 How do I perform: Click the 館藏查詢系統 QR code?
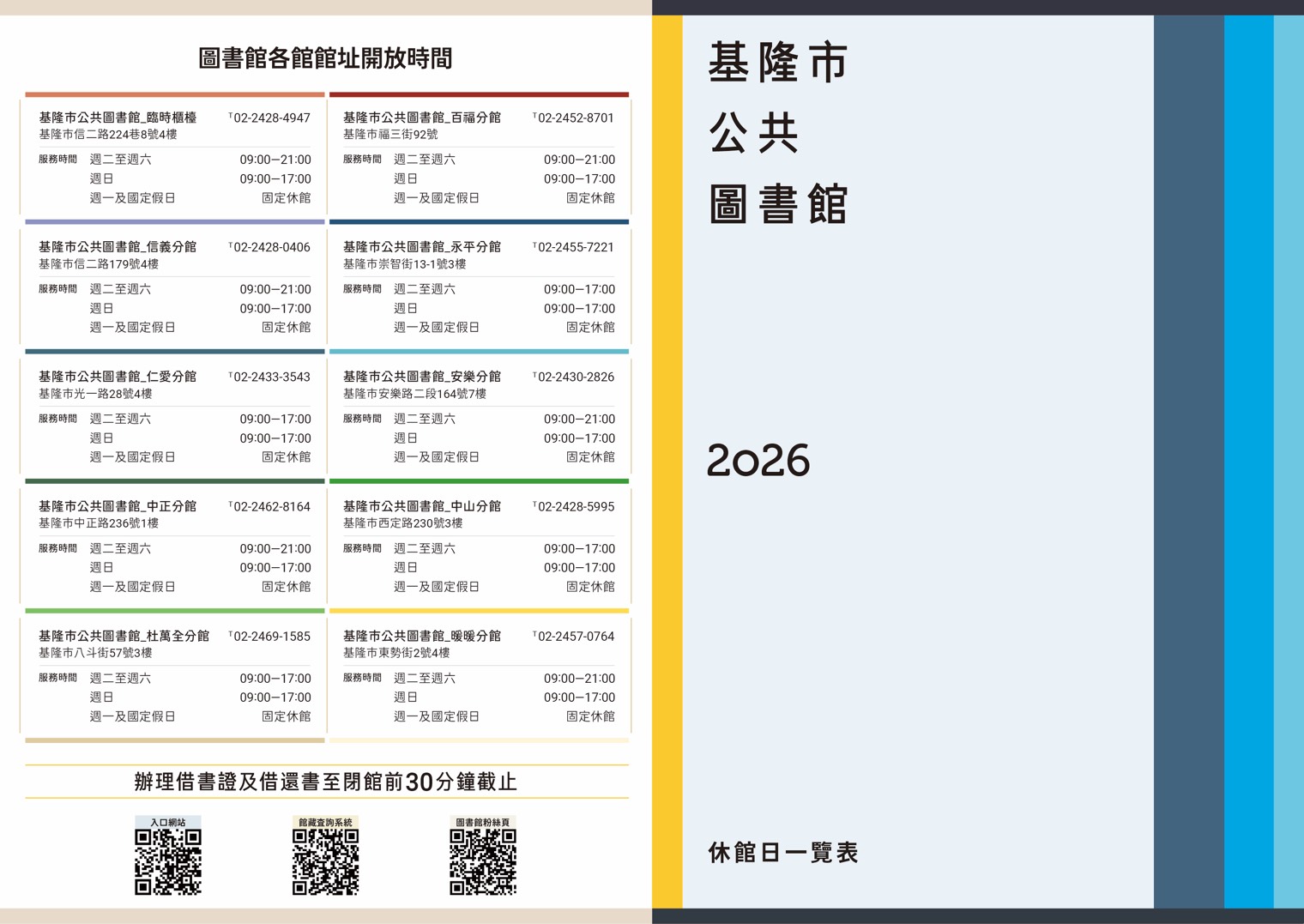(x=325, y=861)
